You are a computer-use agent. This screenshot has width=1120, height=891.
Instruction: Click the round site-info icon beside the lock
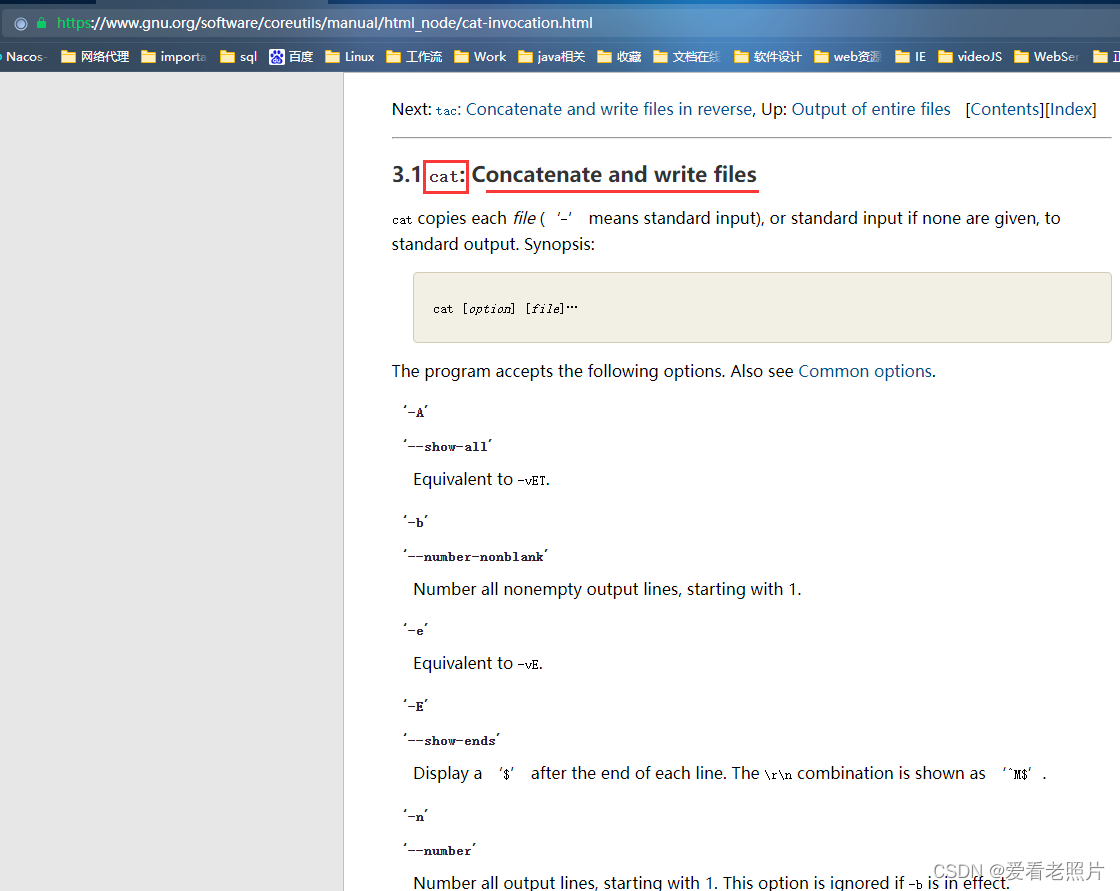(21, 23)
